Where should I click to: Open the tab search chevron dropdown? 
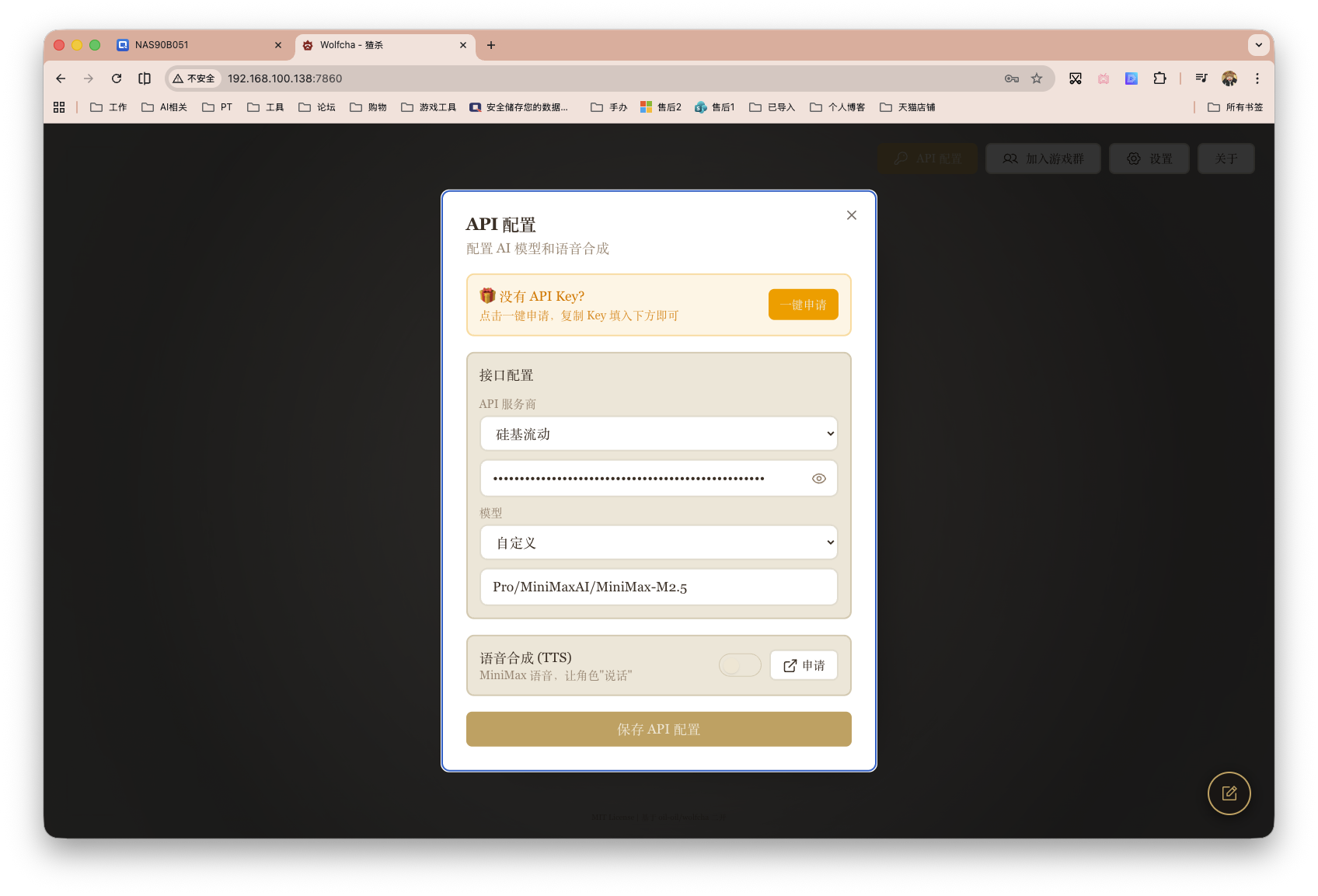click(1258, 45)
